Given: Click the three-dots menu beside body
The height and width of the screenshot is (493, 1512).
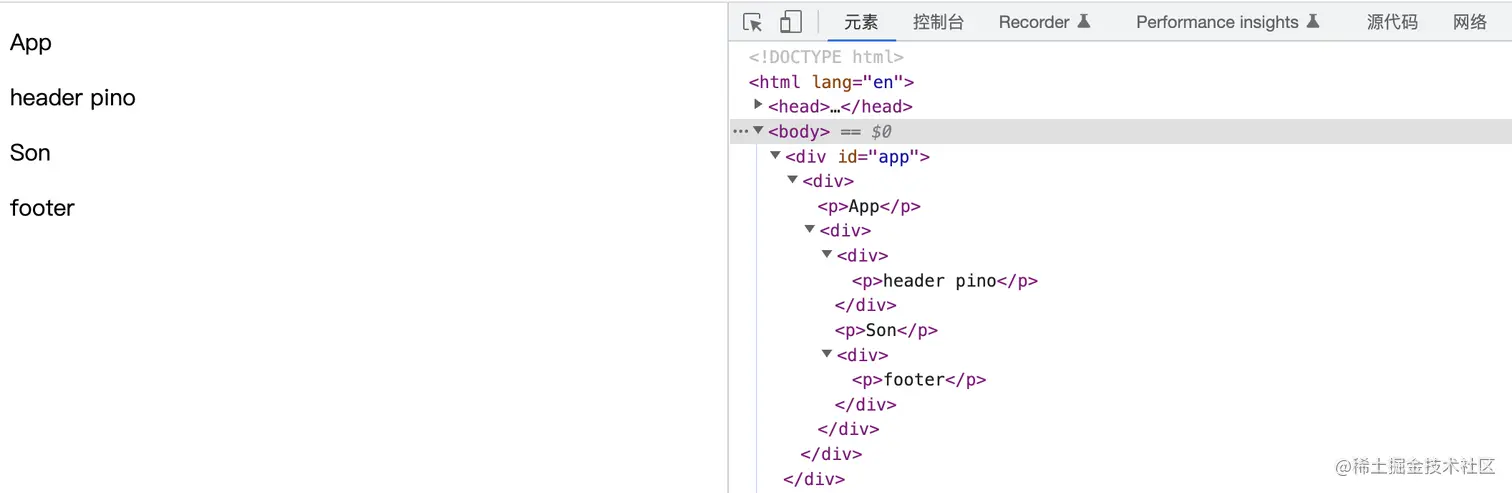Looking at the screenshot, I should [x=740, y=131].
